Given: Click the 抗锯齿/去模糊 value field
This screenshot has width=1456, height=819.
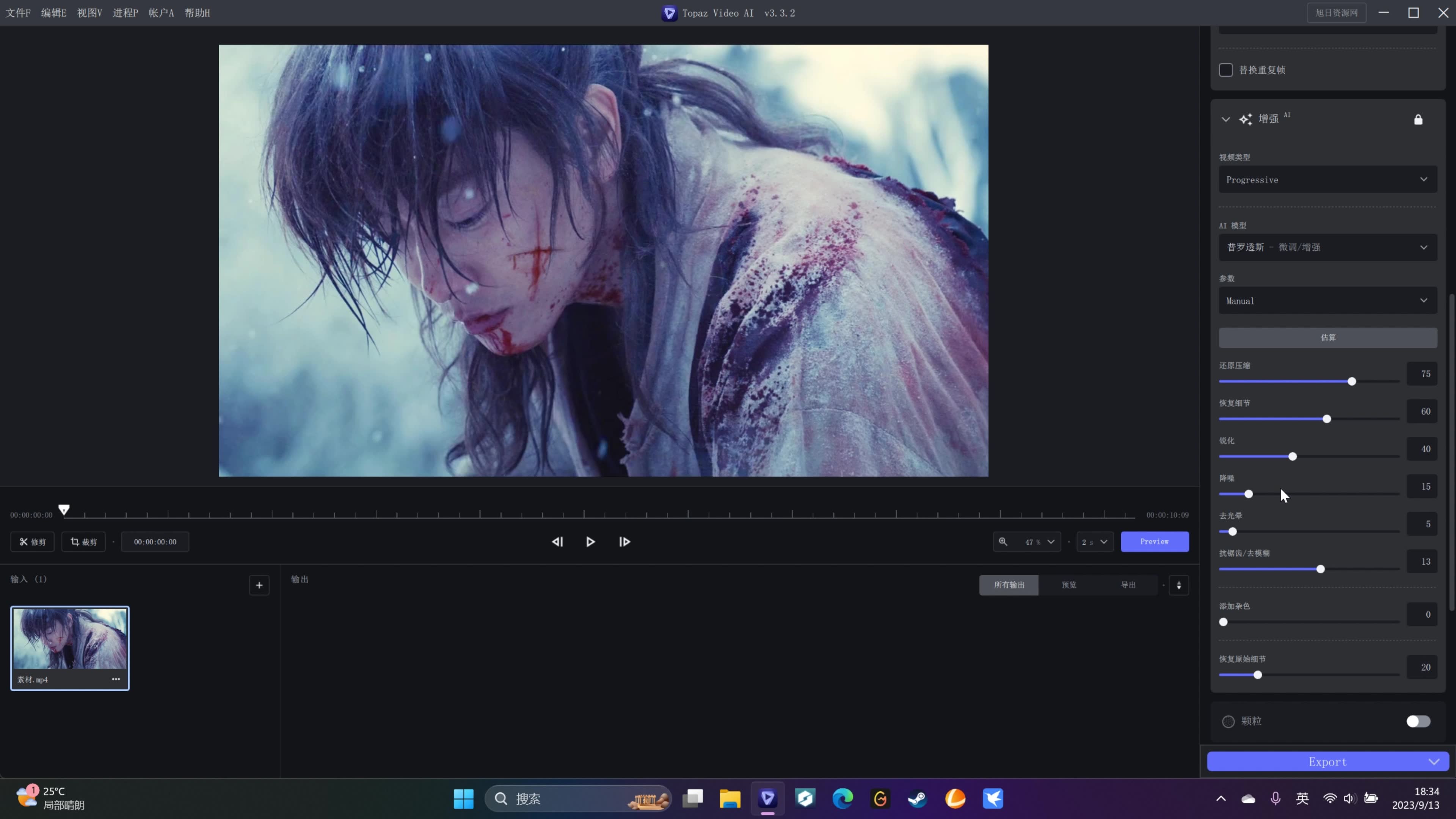Looking at the screenshot, I should [1422, 562].
